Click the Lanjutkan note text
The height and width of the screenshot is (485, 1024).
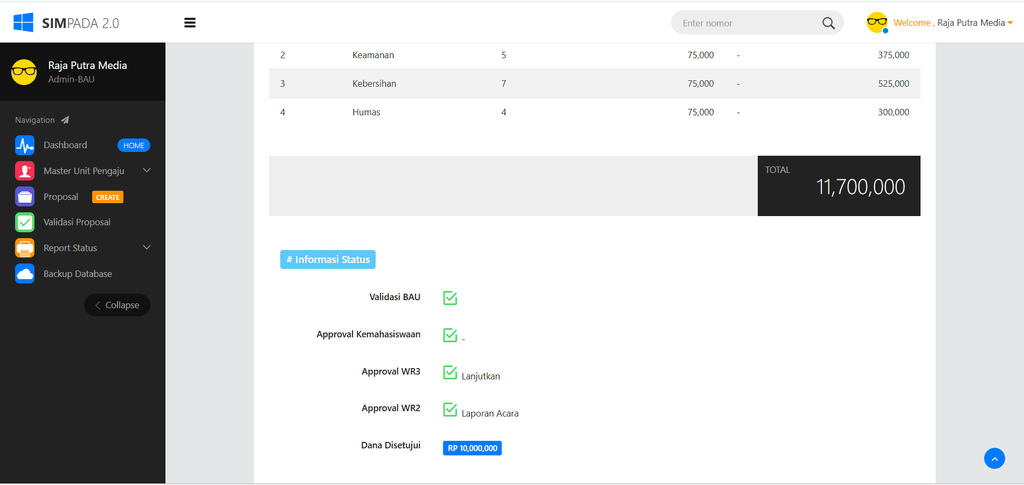(x=481, y=376)
